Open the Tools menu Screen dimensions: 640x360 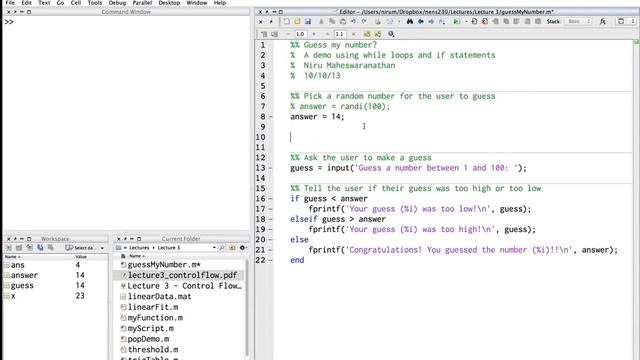[95, 3]
